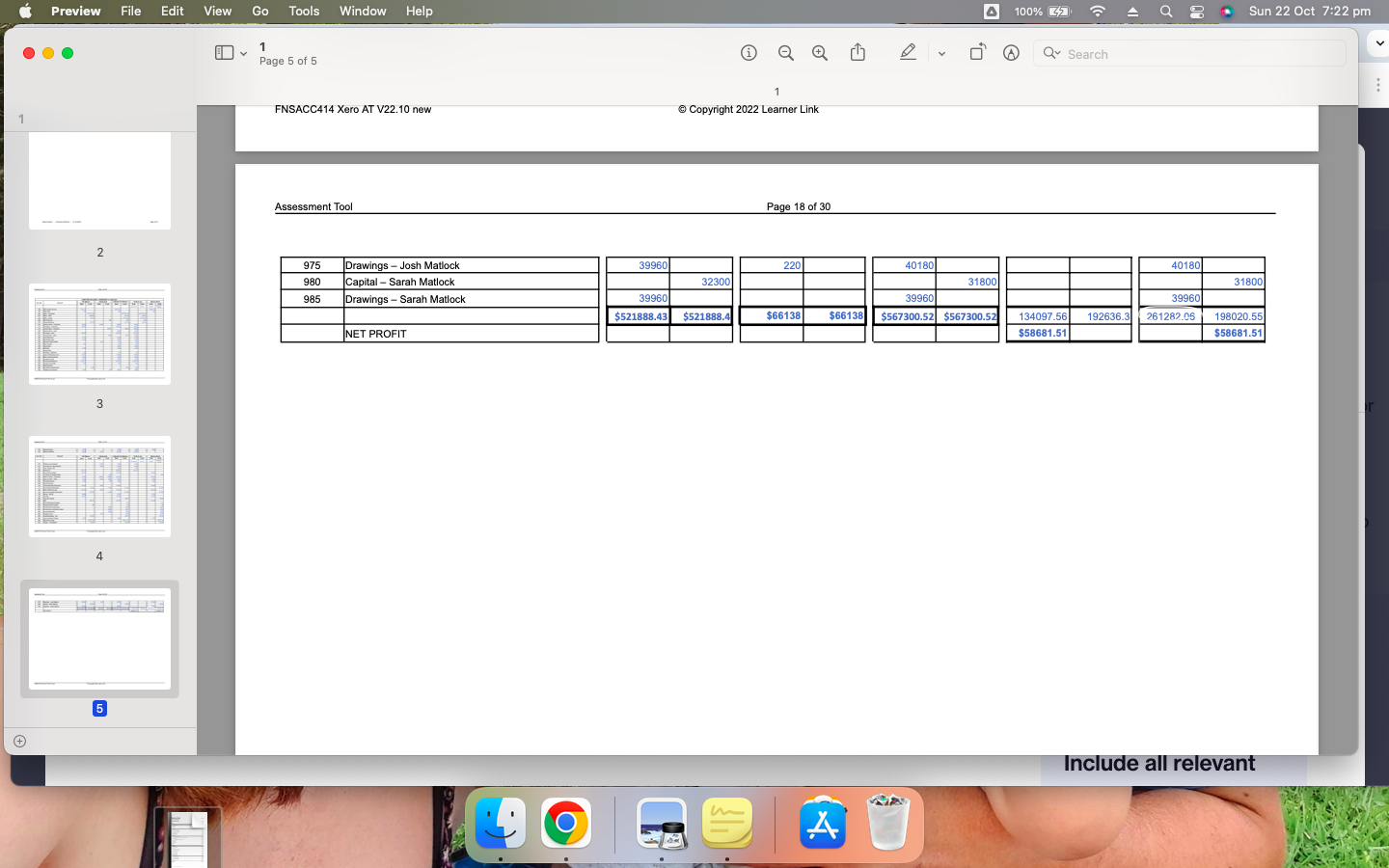The width and height of the screenshot is (1389, 868).
Task: Expand the chevron next to the Markup pen
Action: 941,53
